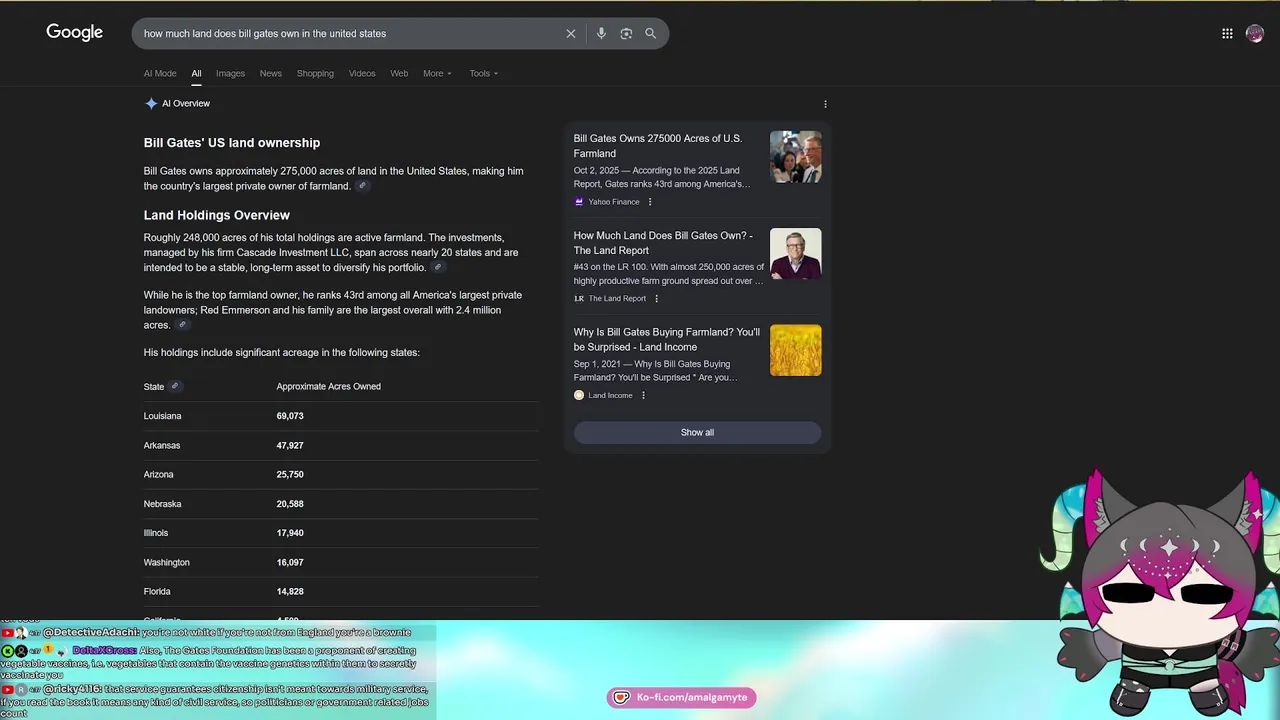This screenshot has width=1280, height=720.
Task: Click the AI Overview sparkle icon
Action: pos(151,103)
